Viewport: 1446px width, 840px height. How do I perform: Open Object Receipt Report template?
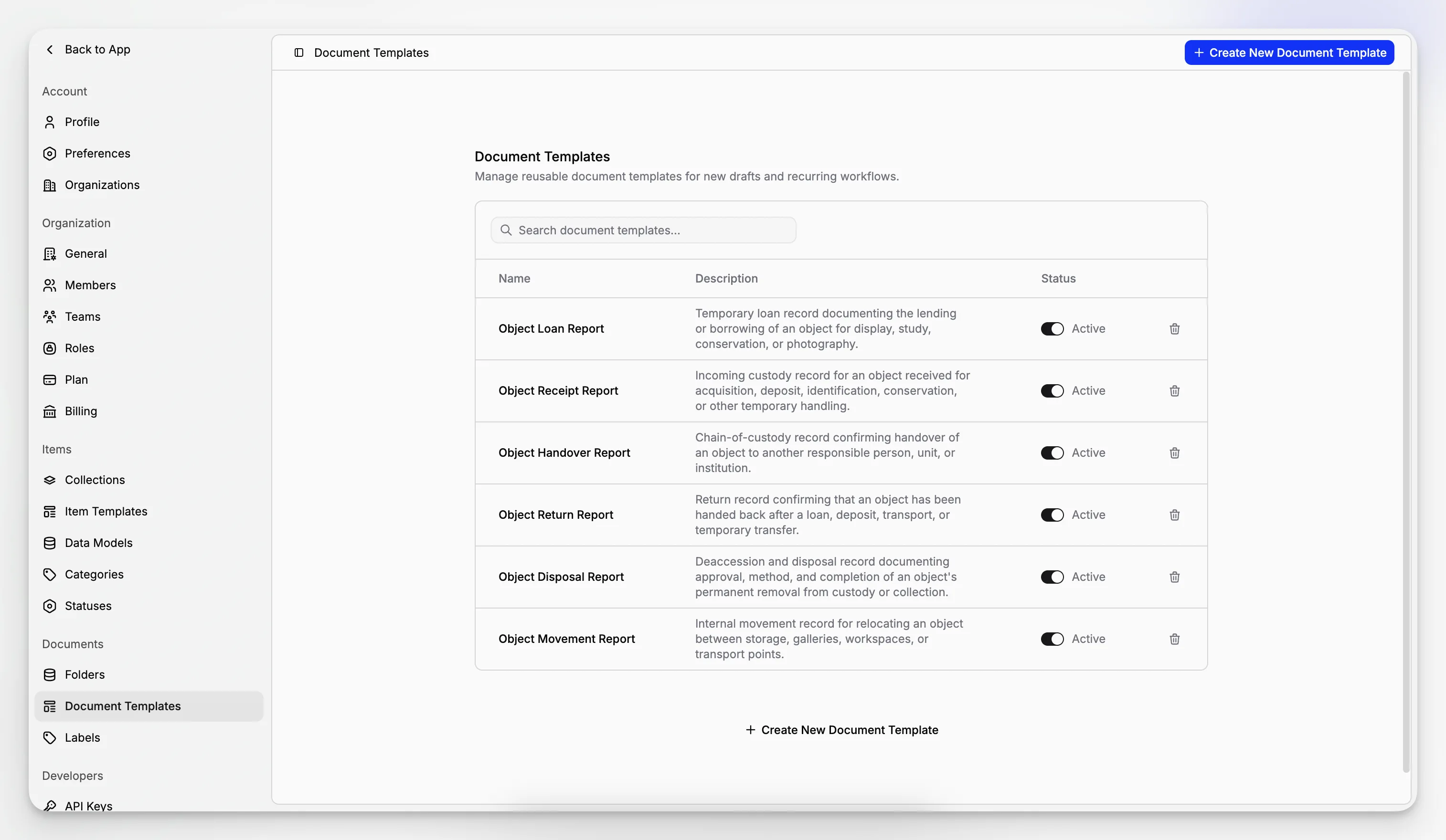coord(558,391)
